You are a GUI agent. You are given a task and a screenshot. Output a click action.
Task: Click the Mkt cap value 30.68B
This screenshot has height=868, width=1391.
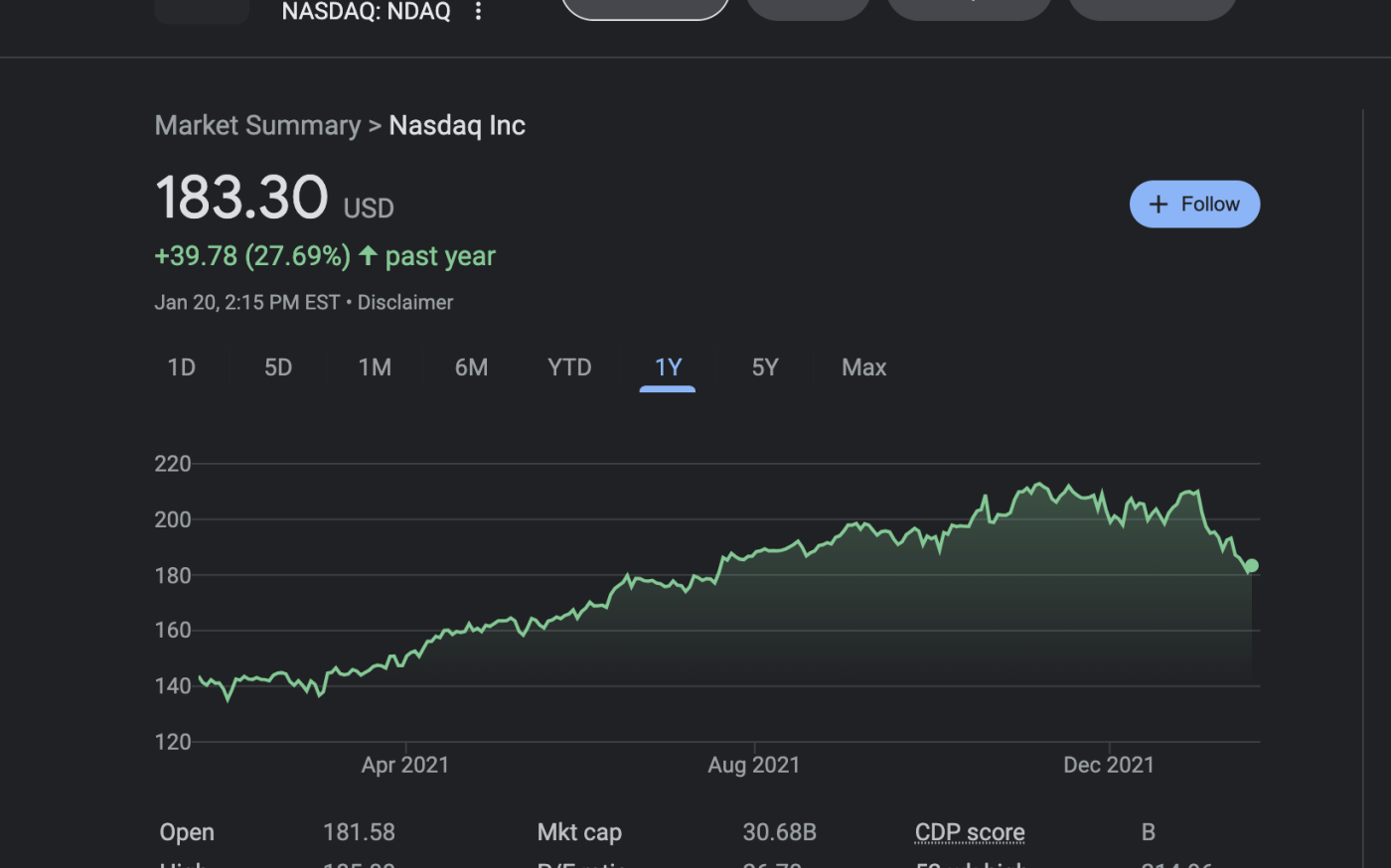[x=780, y=832]
